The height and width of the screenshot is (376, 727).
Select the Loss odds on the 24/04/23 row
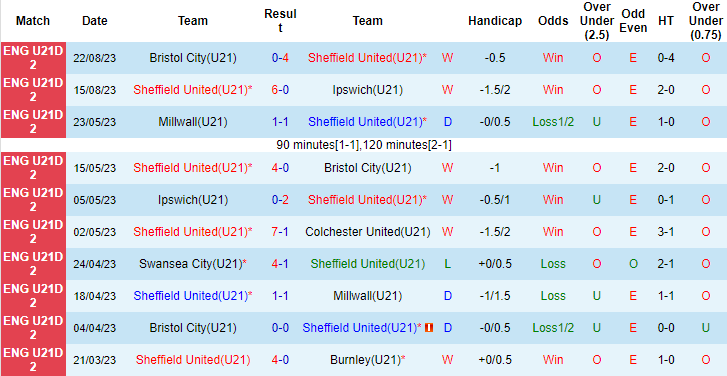(x=553, y=264)
